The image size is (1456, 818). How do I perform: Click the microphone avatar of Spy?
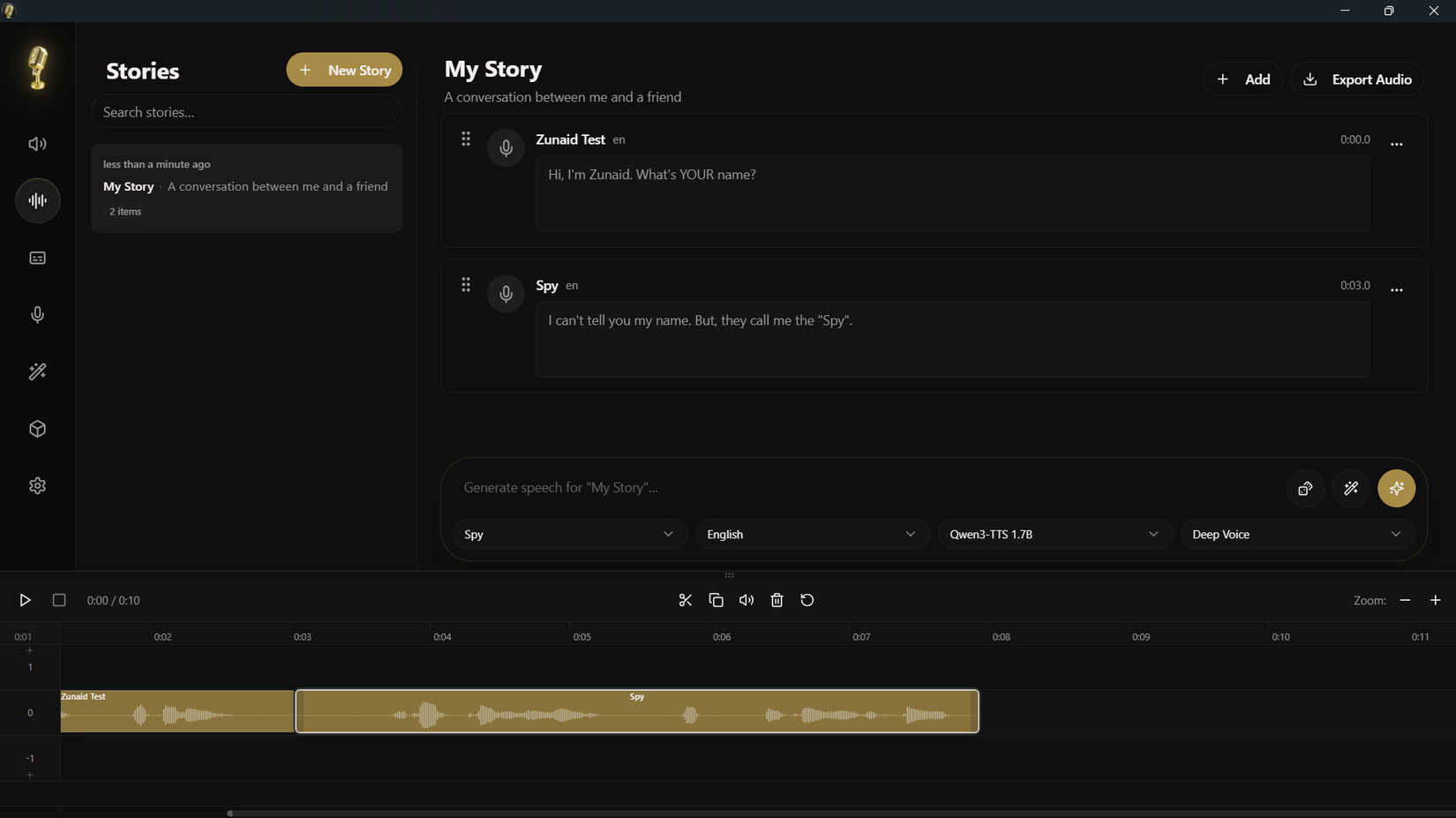[506, 294]
